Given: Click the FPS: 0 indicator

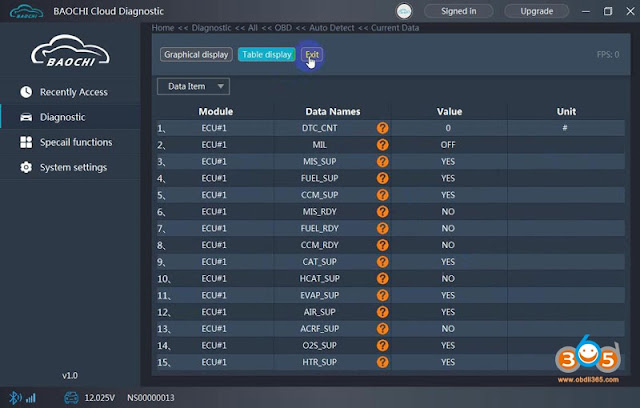Looking at the screenshot, I should point(608,55).
